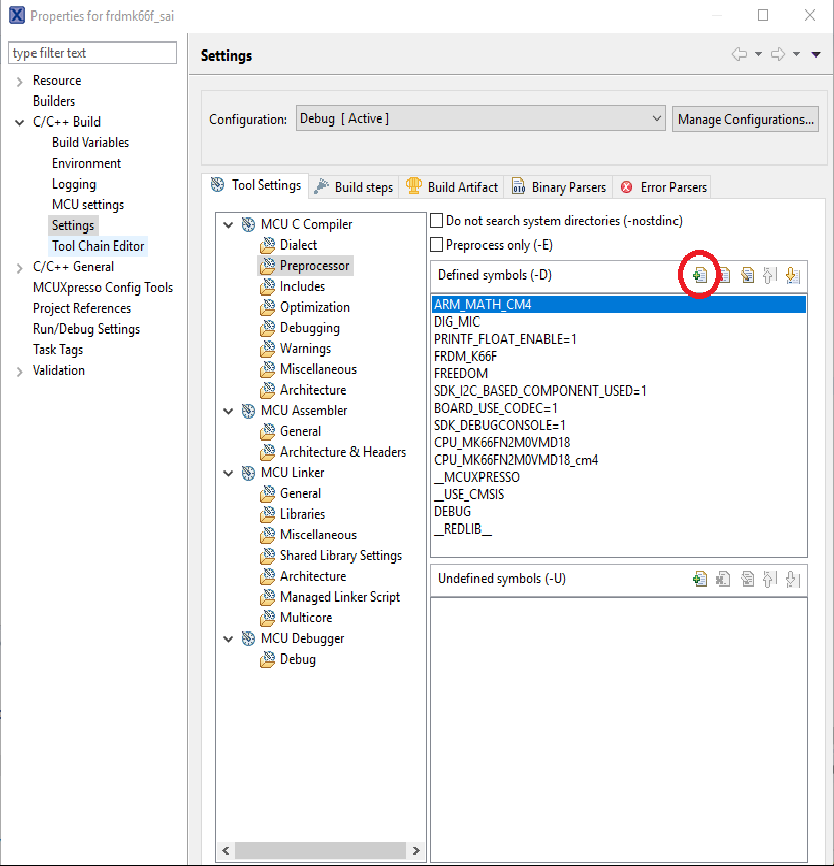Collapse the MCU Linker node
Screen dimensions: 834x866
tap(228, 473)
